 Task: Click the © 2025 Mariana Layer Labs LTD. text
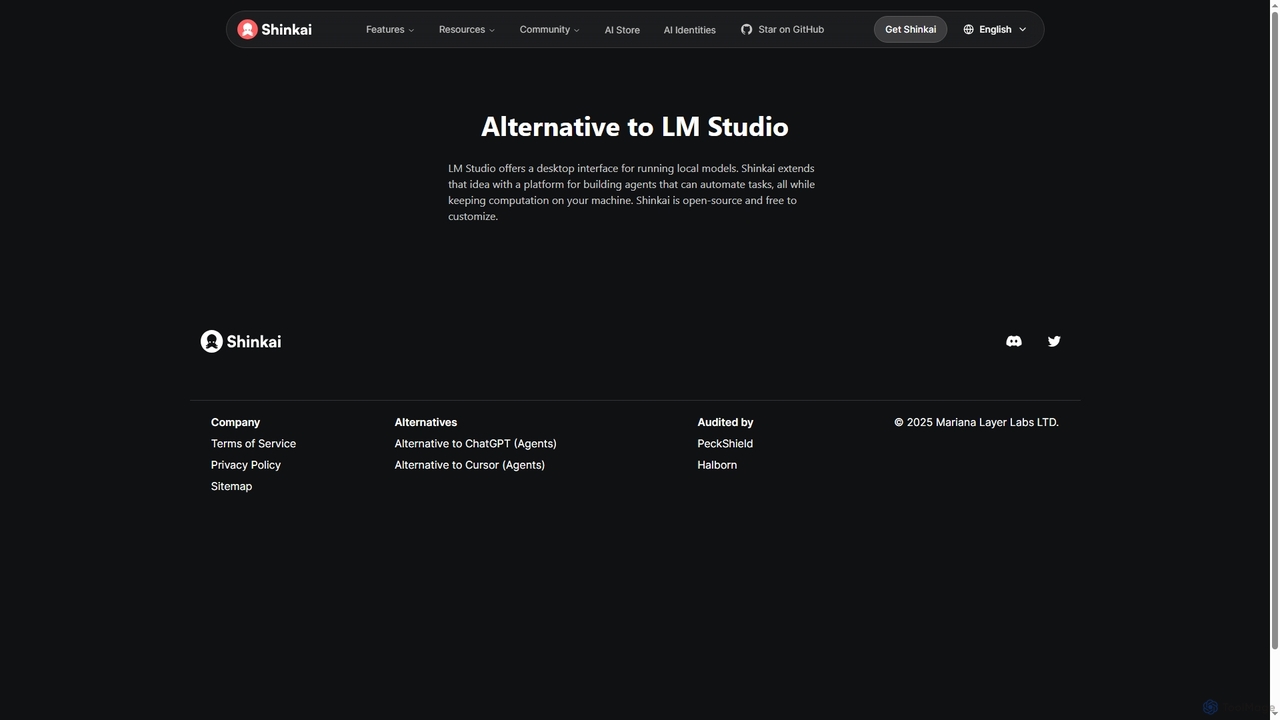[976, 422]
